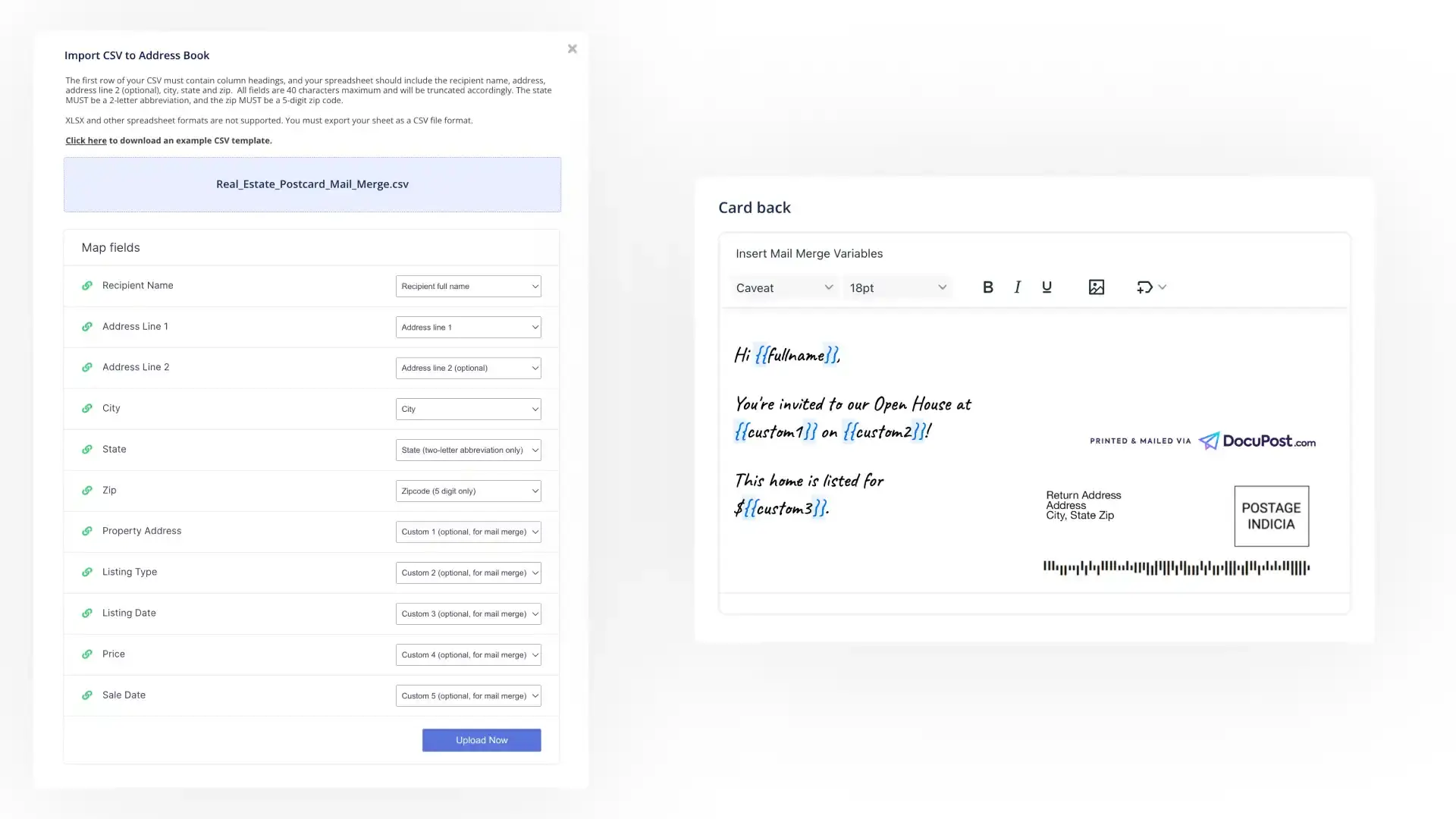This screenshot has height=819, width=1456.
Task: Click link icon beside Recipient Name
Action: click(87, 286)
